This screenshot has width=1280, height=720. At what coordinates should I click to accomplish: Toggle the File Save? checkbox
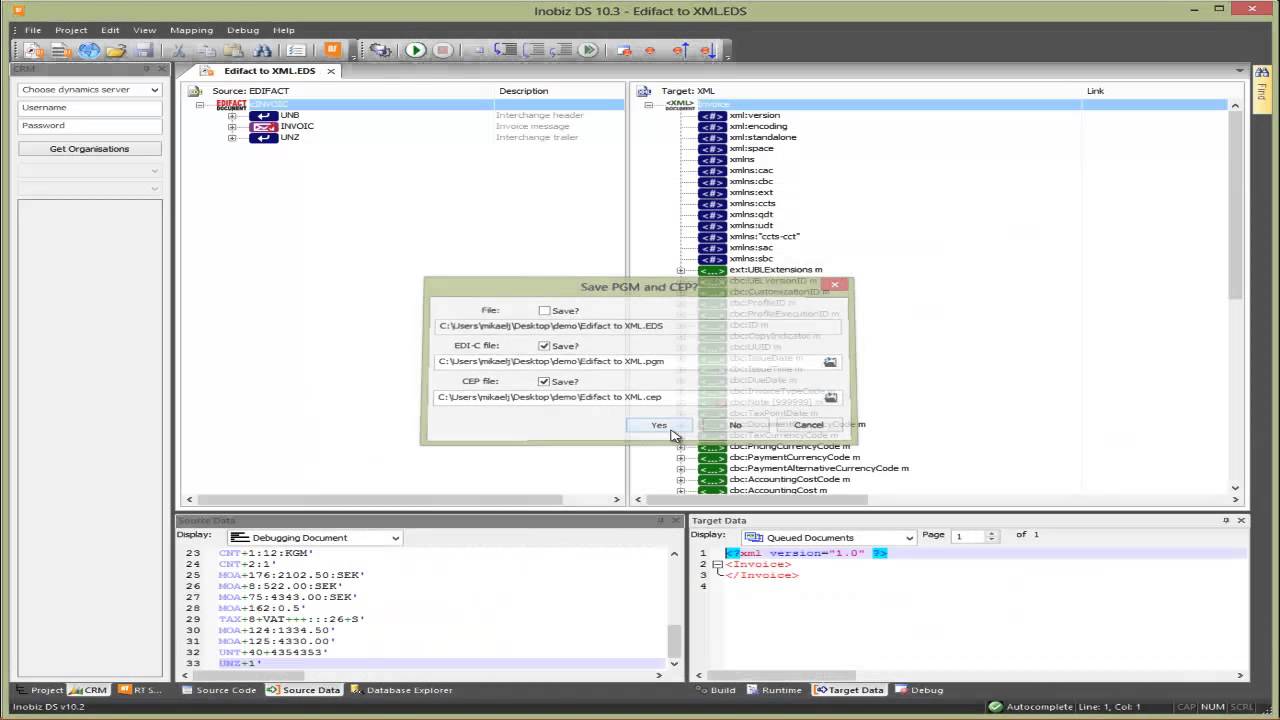coord(544,311)
